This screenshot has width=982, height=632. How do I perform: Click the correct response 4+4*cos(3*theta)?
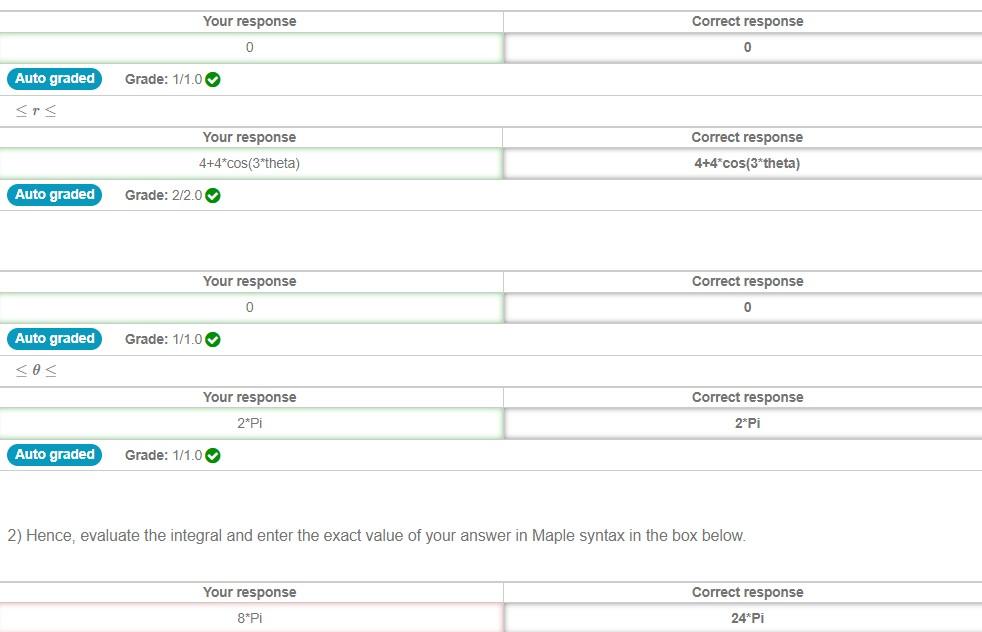(746, 163)
